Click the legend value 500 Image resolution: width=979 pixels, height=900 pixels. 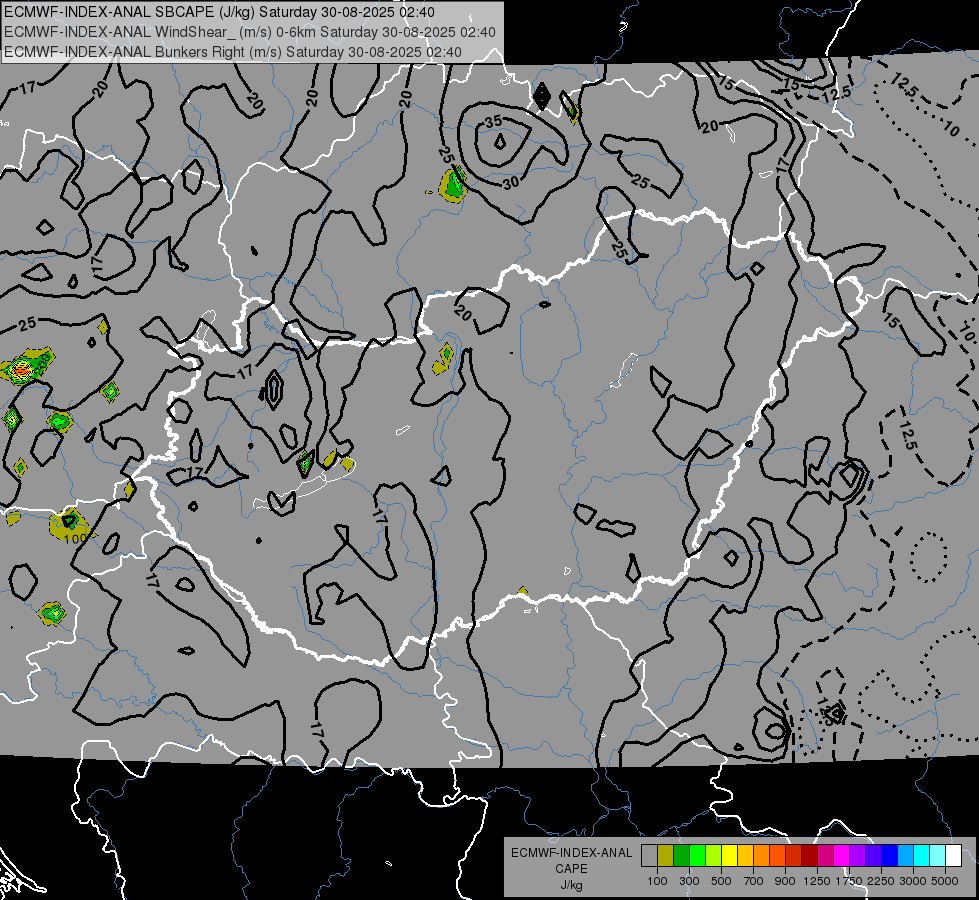(x=721, y=881)
